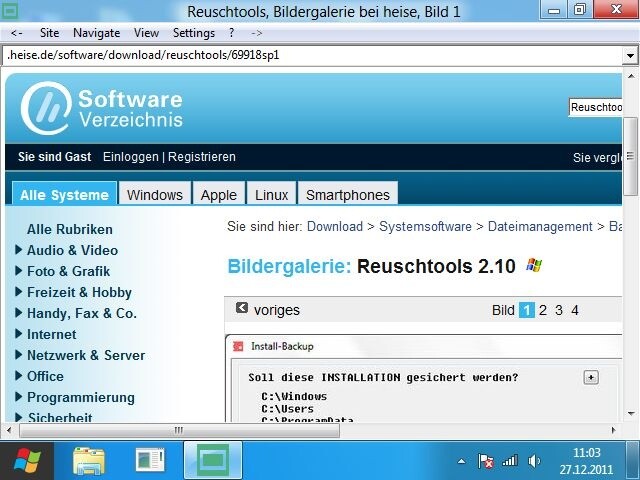Image resolution: width=640 pixels, height=480 pixels.
Task: Click the Reuschtools search field
Action: (x=596, y=107)
